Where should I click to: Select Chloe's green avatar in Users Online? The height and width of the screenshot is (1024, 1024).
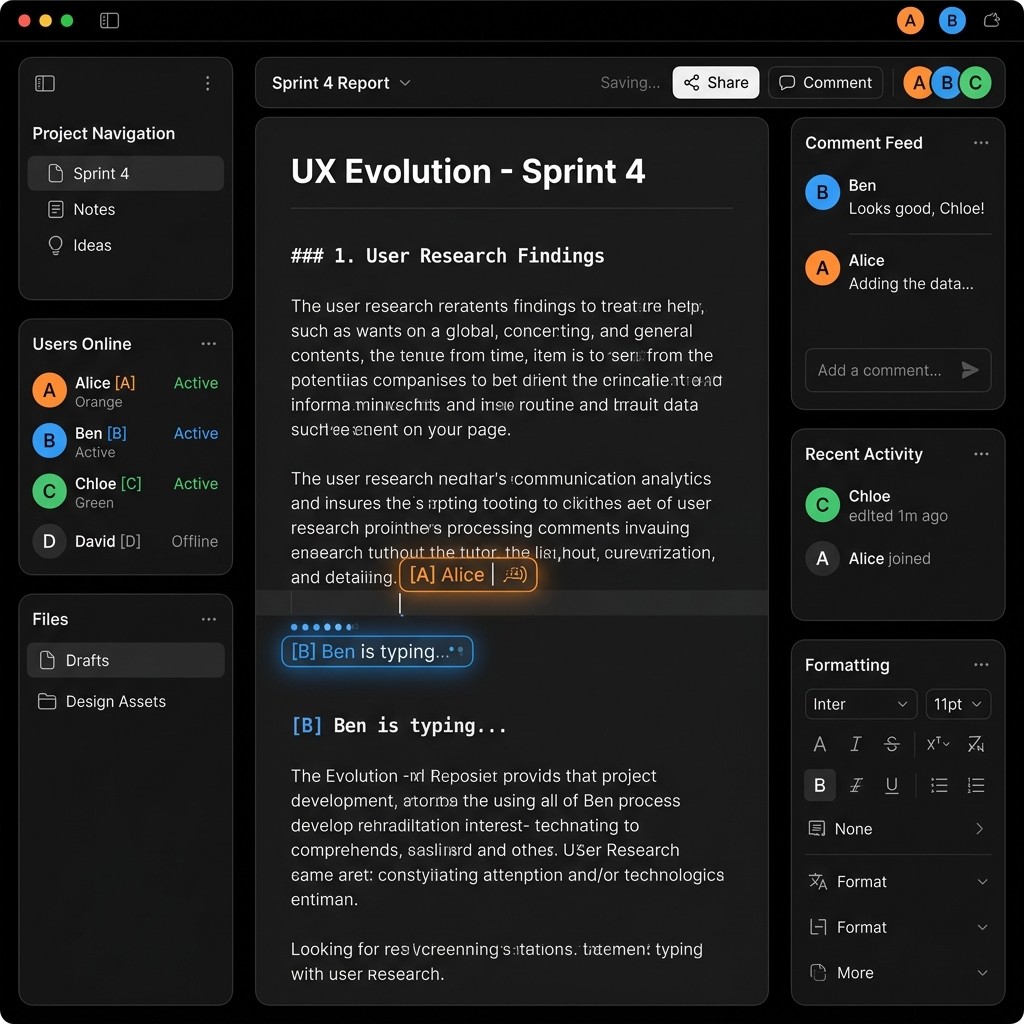[50, 491]
